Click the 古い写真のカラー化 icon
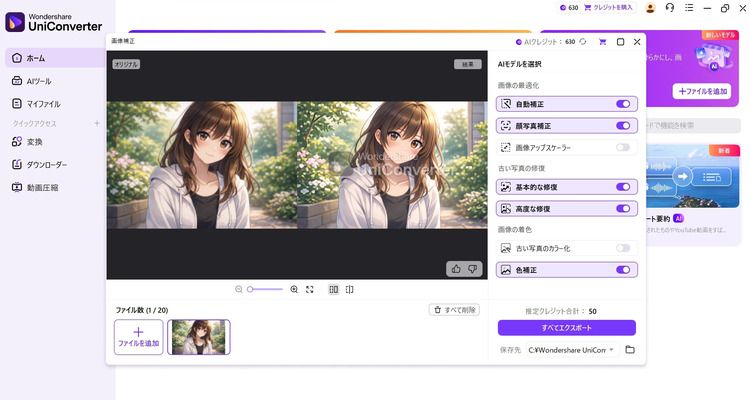The height and width of the screenshot is (400, 750). coord(506,248)
